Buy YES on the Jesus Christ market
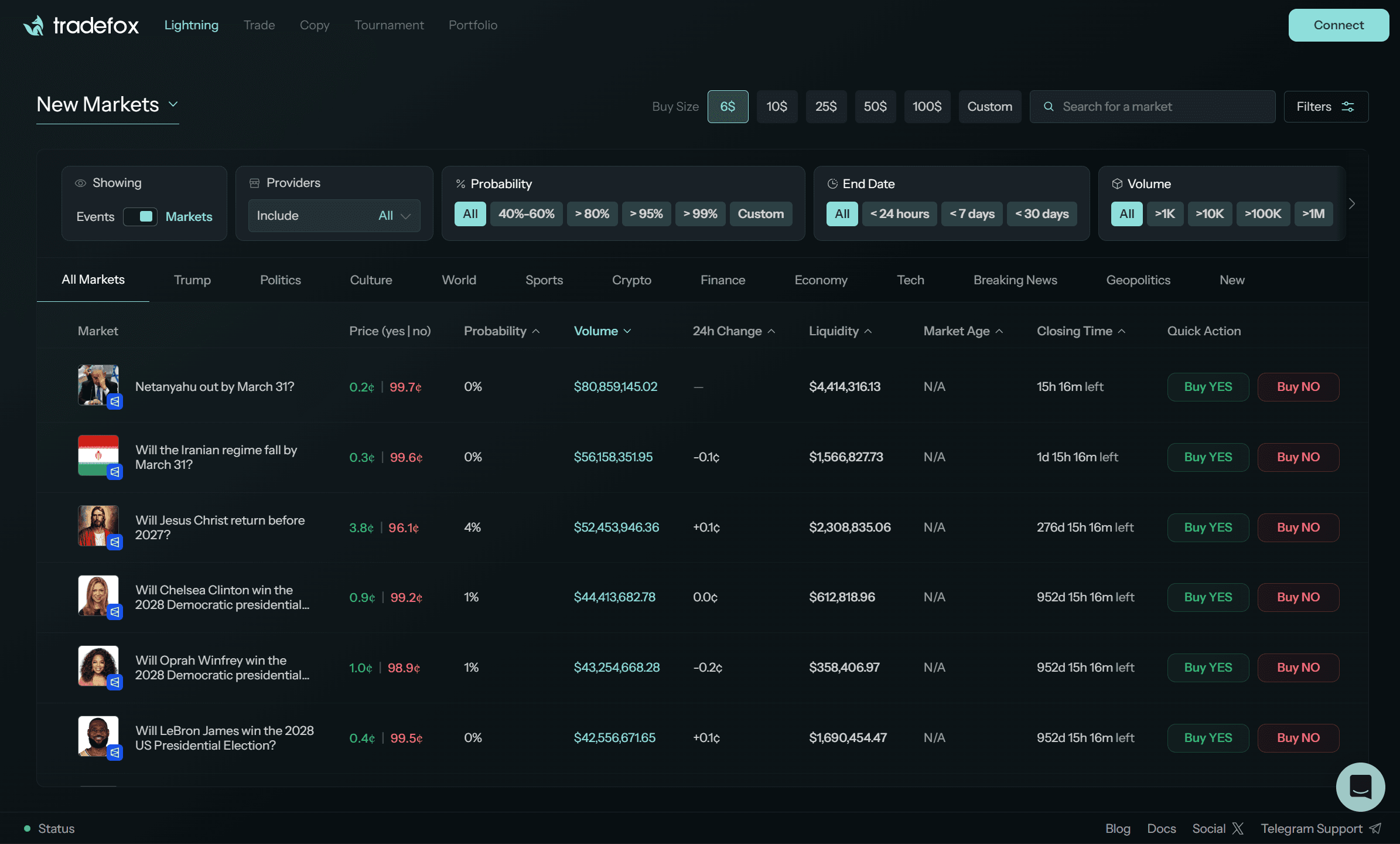This screenshot has width=1400, height=844. (x=1208, y=527)
